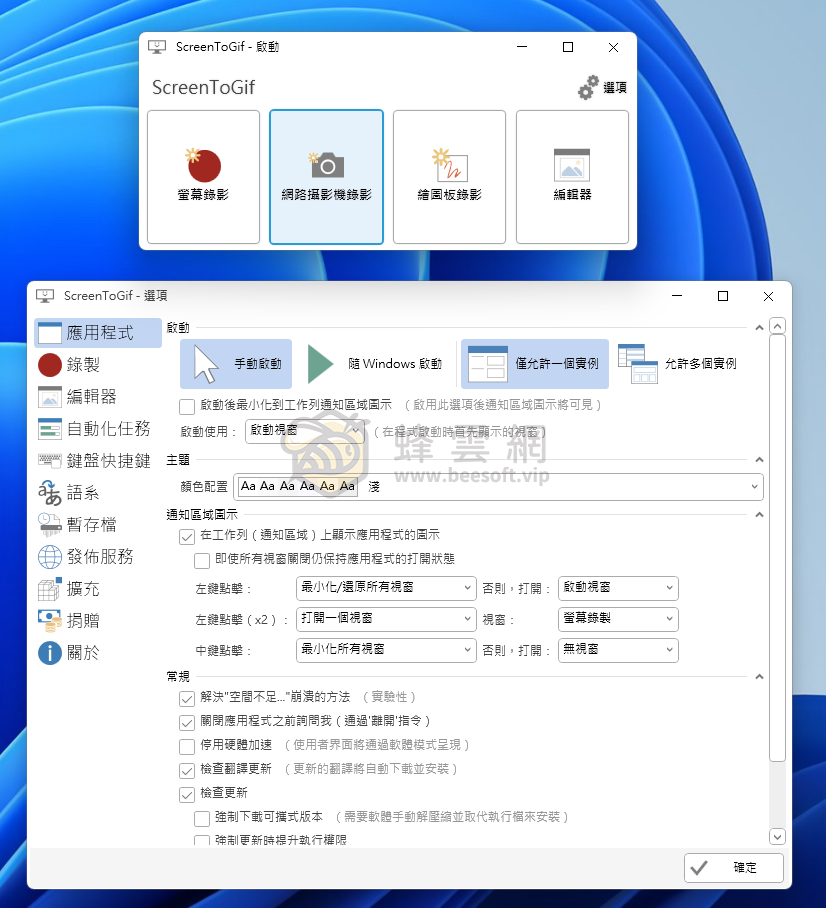The image size is (826, 908).
Task: Open the 編輯器 section in the options sidebar
Action: 98,397
